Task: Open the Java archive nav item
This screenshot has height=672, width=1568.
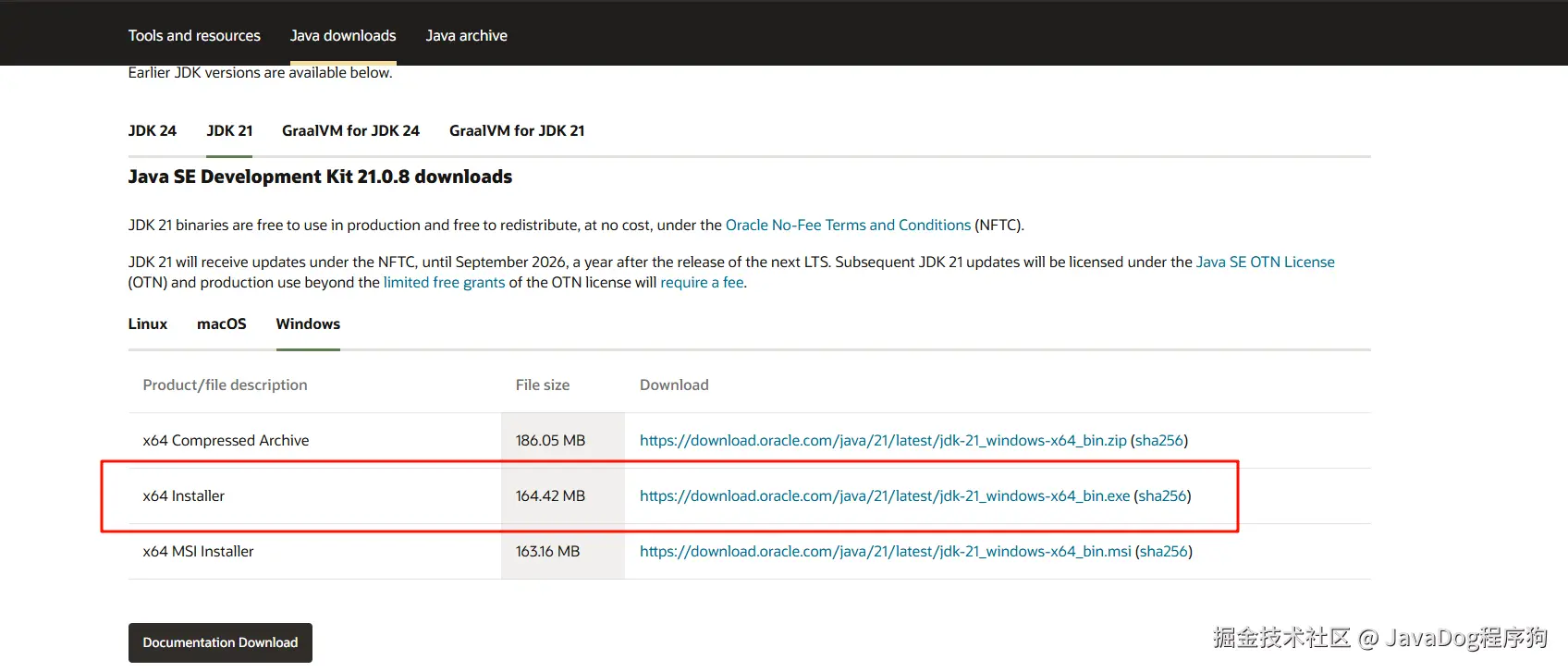Action: tap(467, 35)
